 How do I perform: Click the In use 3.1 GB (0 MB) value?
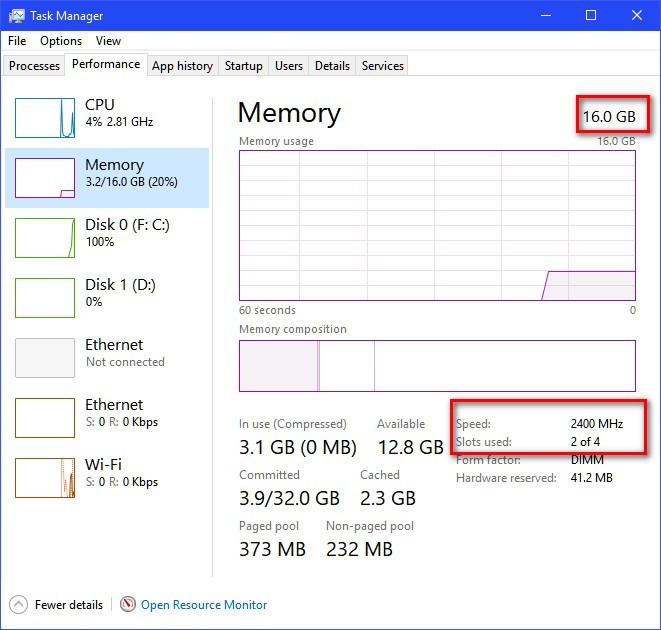pos(298,447)
